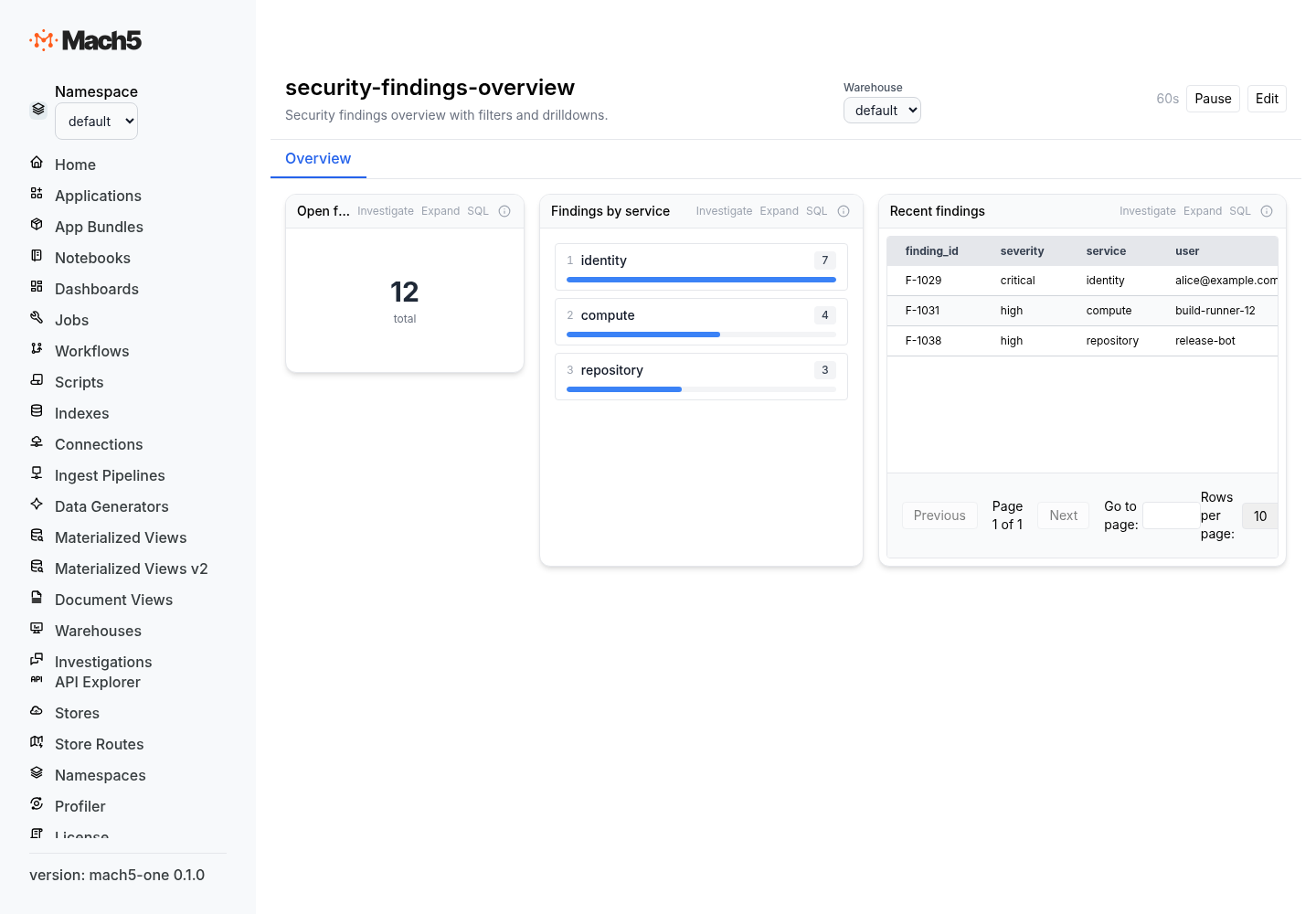
Task: Click user alice@example.com cell
Action: [x=1226, y=281]
